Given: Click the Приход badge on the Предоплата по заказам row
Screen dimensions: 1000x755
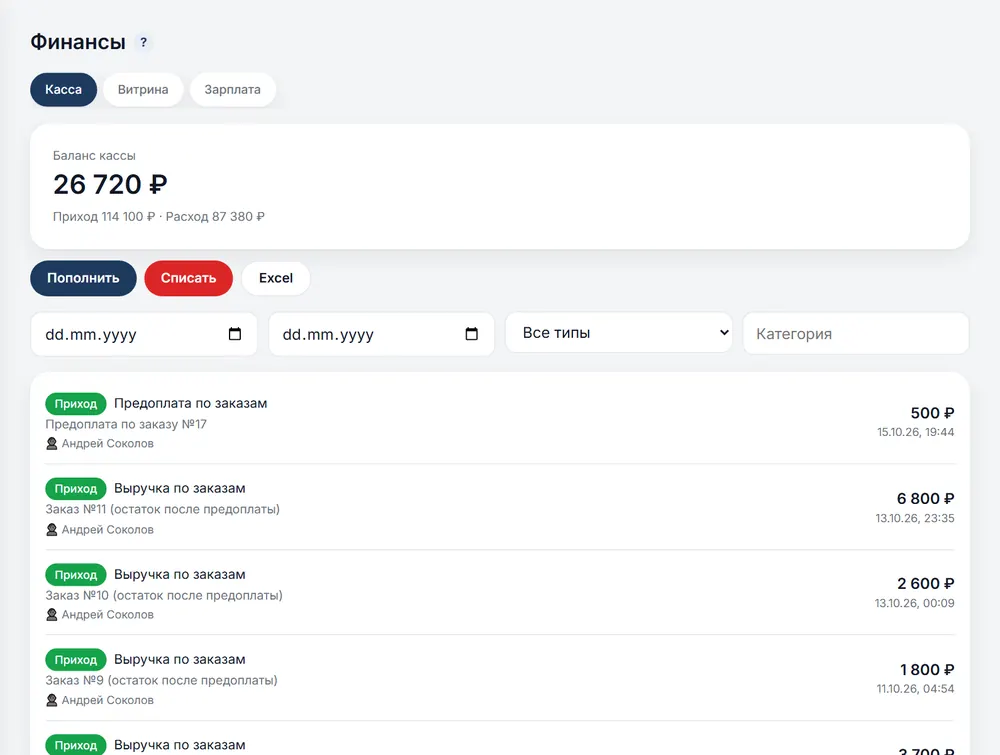Looking at the screenshot, I should click(x=75, y=404).
